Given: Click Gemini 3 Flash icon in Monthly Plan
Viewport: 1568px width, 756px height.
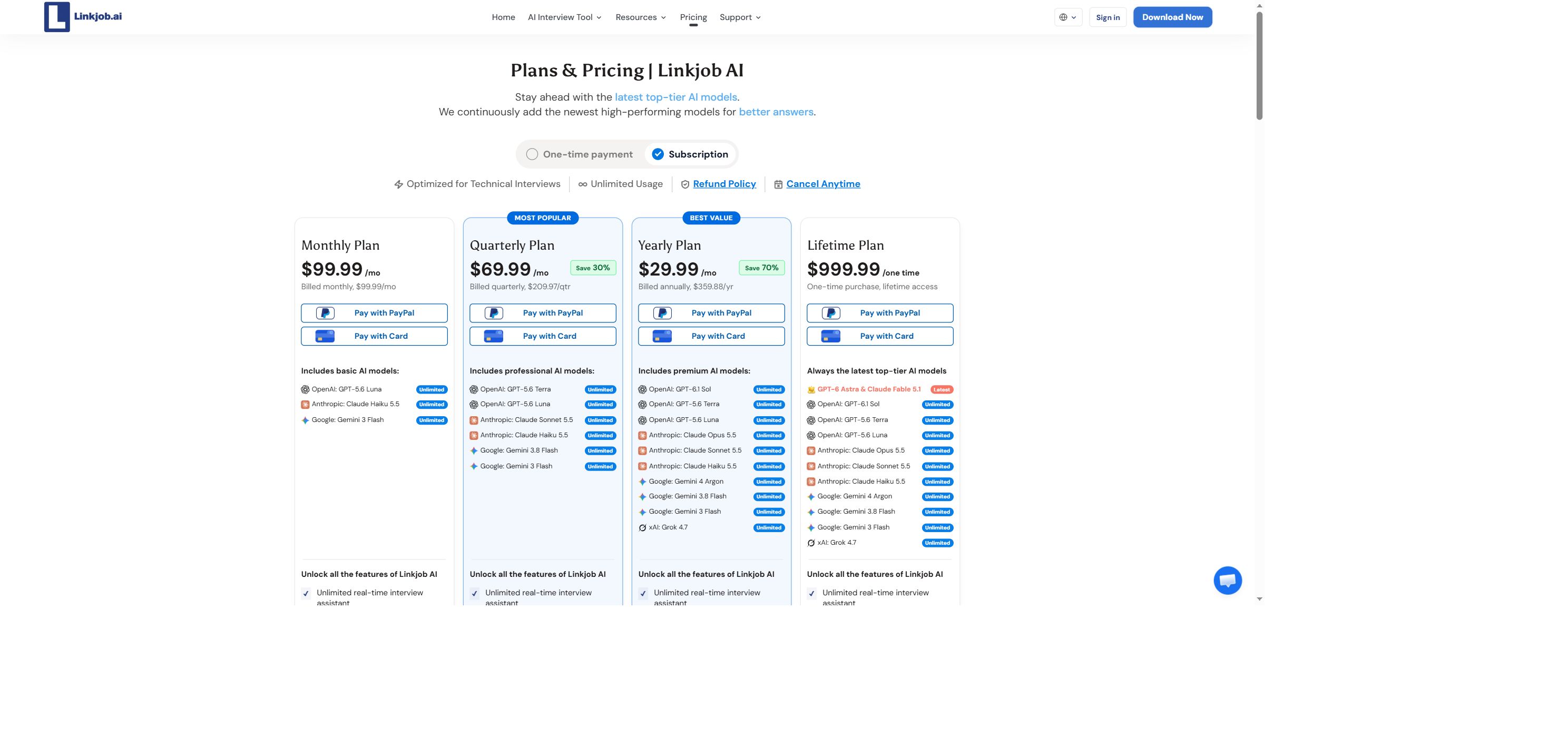Looking at the screenshot, I should [305, 420].
